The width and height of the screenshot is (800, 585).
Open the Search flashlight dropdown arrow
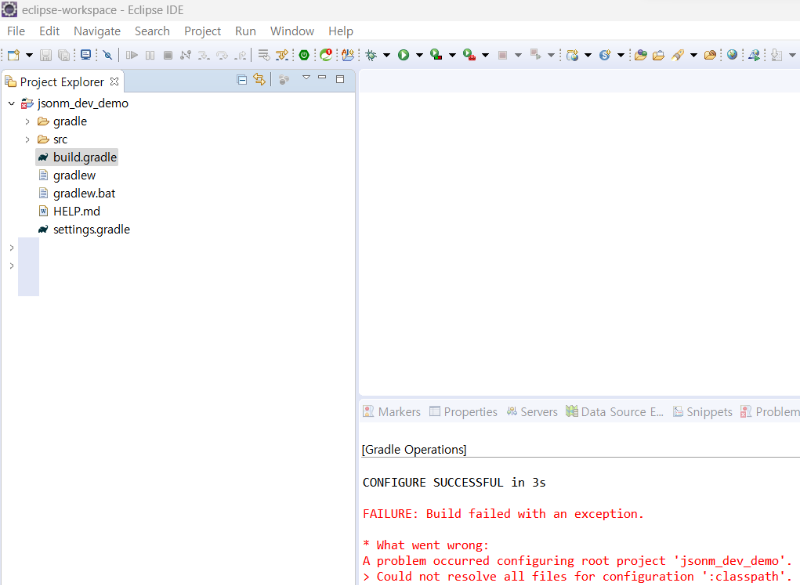[x=693, y=55]
